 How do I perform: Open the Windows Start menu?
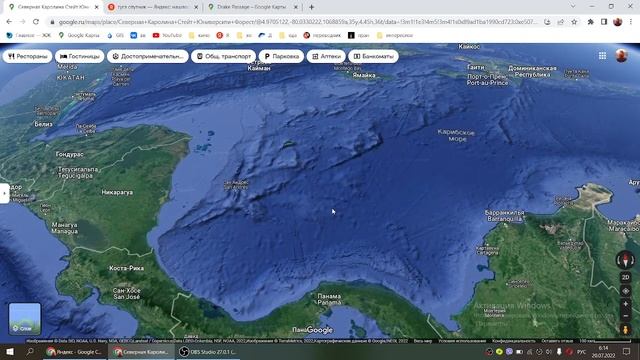coord(10,352)
